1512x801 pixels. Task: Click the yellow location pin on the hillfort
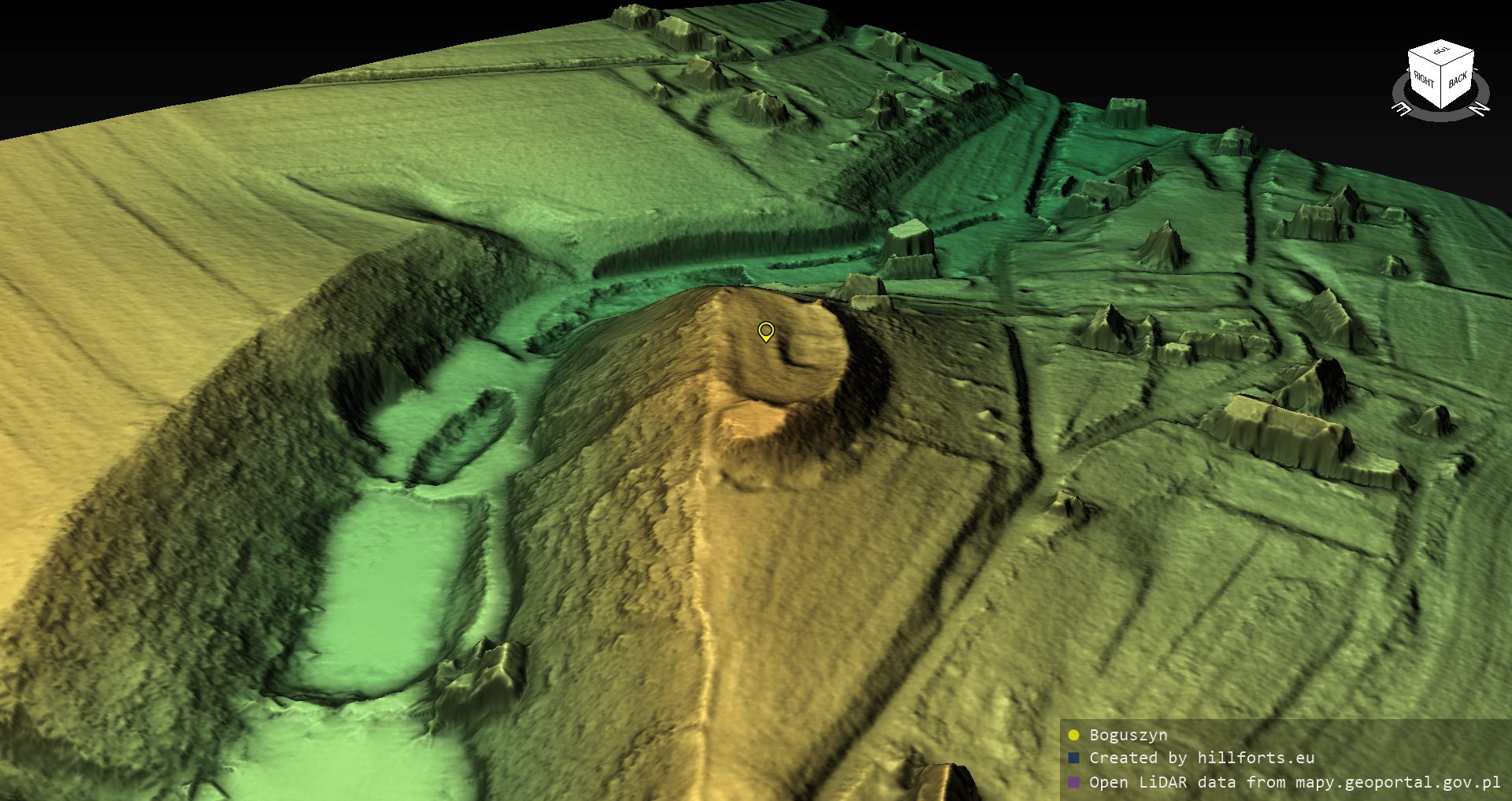765,332
